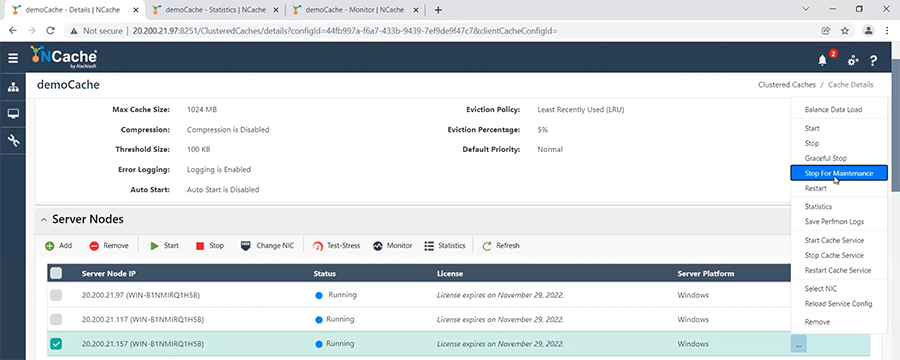Choose Restart Cache Service
Image resolution: width=900 pixels, height=360 pixels.
click(837, 270)
